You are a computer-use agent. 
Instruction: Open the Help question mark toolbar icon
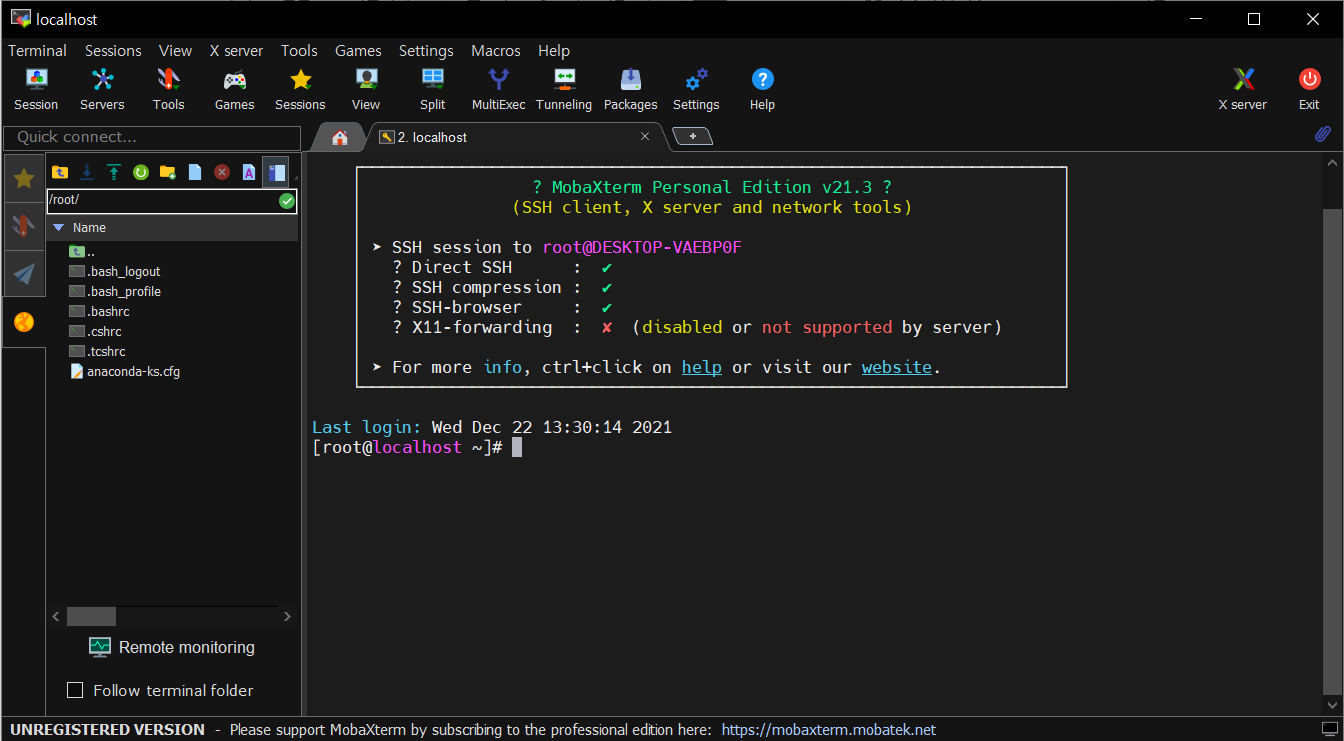762,89
